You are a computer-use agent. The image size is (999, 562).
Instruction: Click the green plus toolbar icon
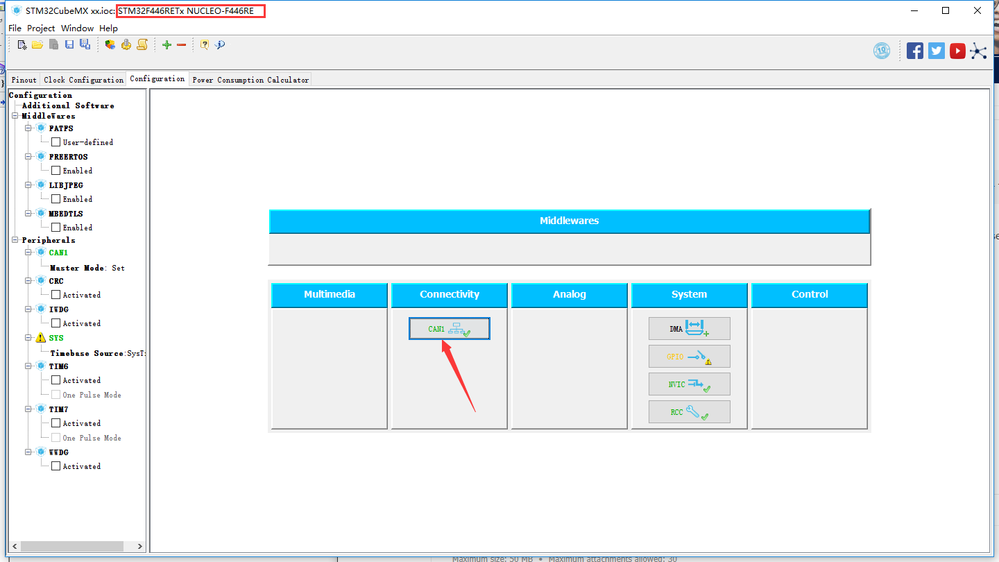[166, 45]
